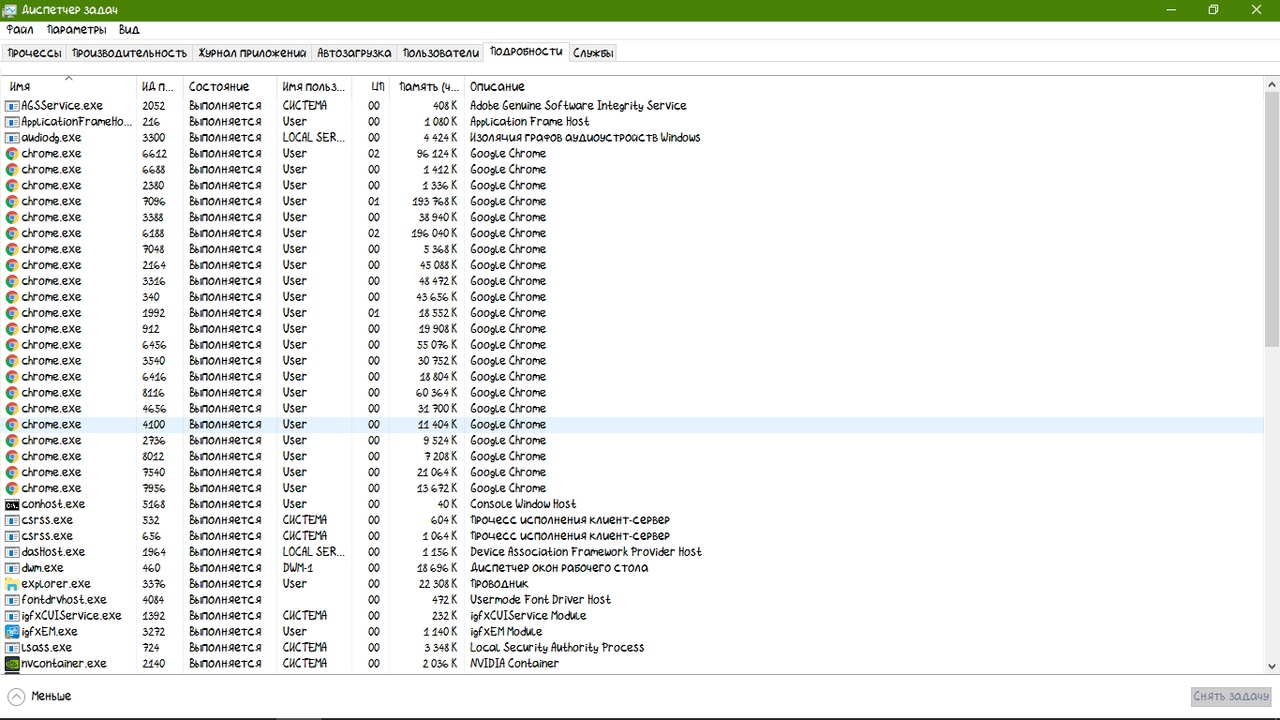Image resolution: width=1280 pixels, height=720 pixels.
Task: Click Chrome icon in PID 6612 row
Action: tap(12, 154)
